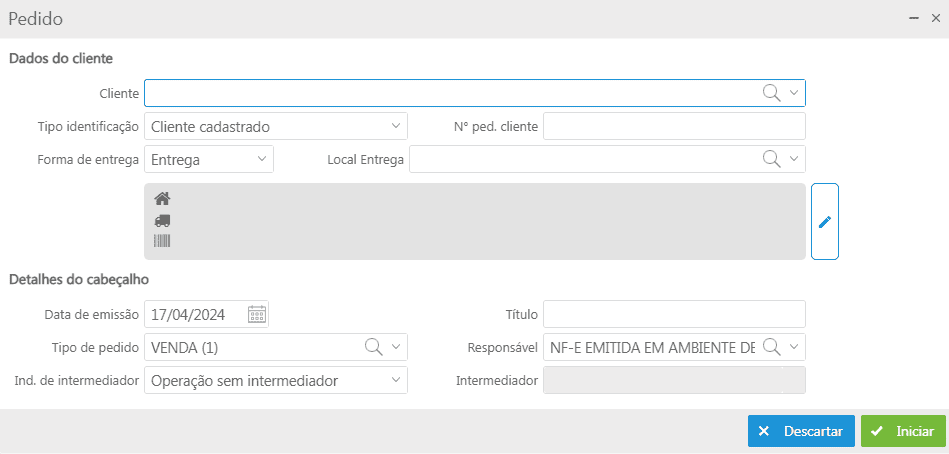Click the home icon in address panel
Viewport: 949px width, 454px height.
(x=162, y=199)
